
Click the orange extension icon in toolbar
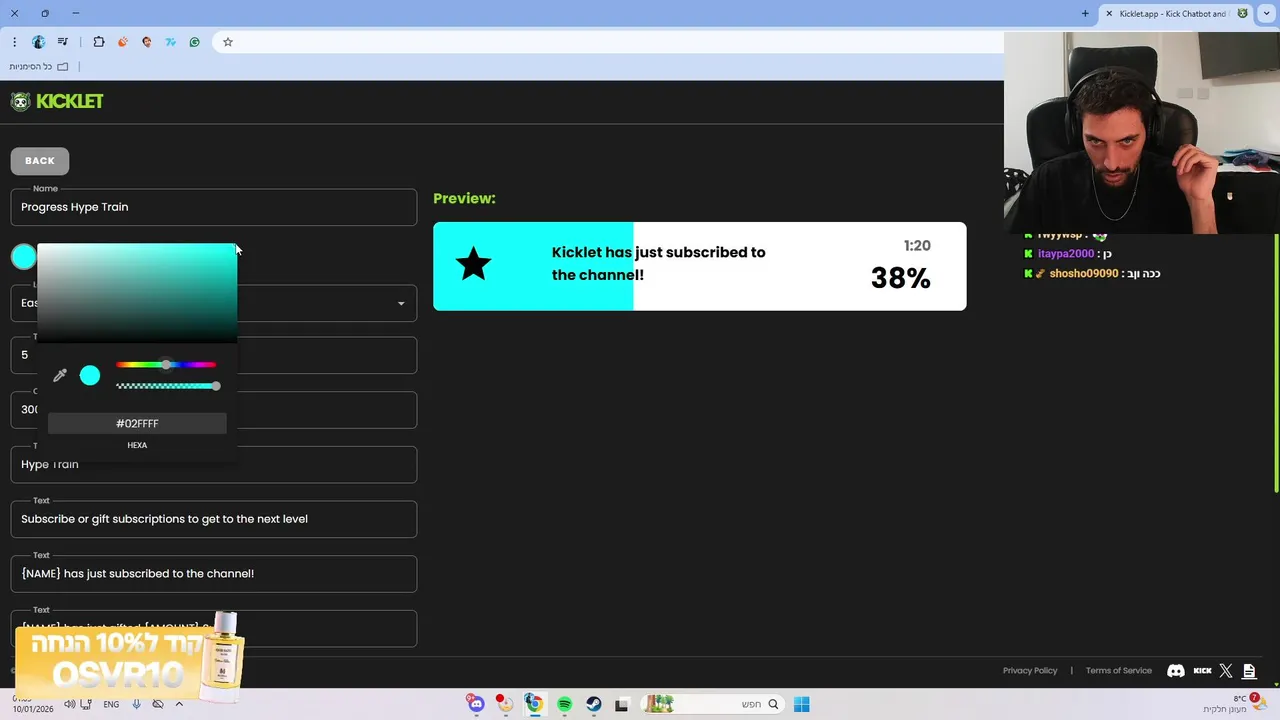[123, 42]
